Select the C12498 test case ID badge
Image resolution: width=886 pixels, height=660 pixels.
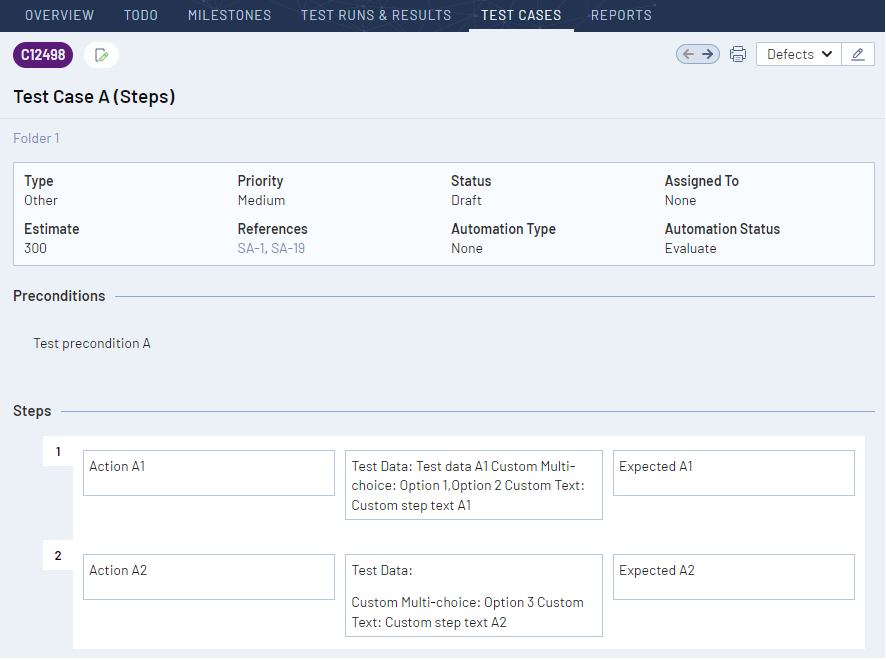[x=42, y=55]
